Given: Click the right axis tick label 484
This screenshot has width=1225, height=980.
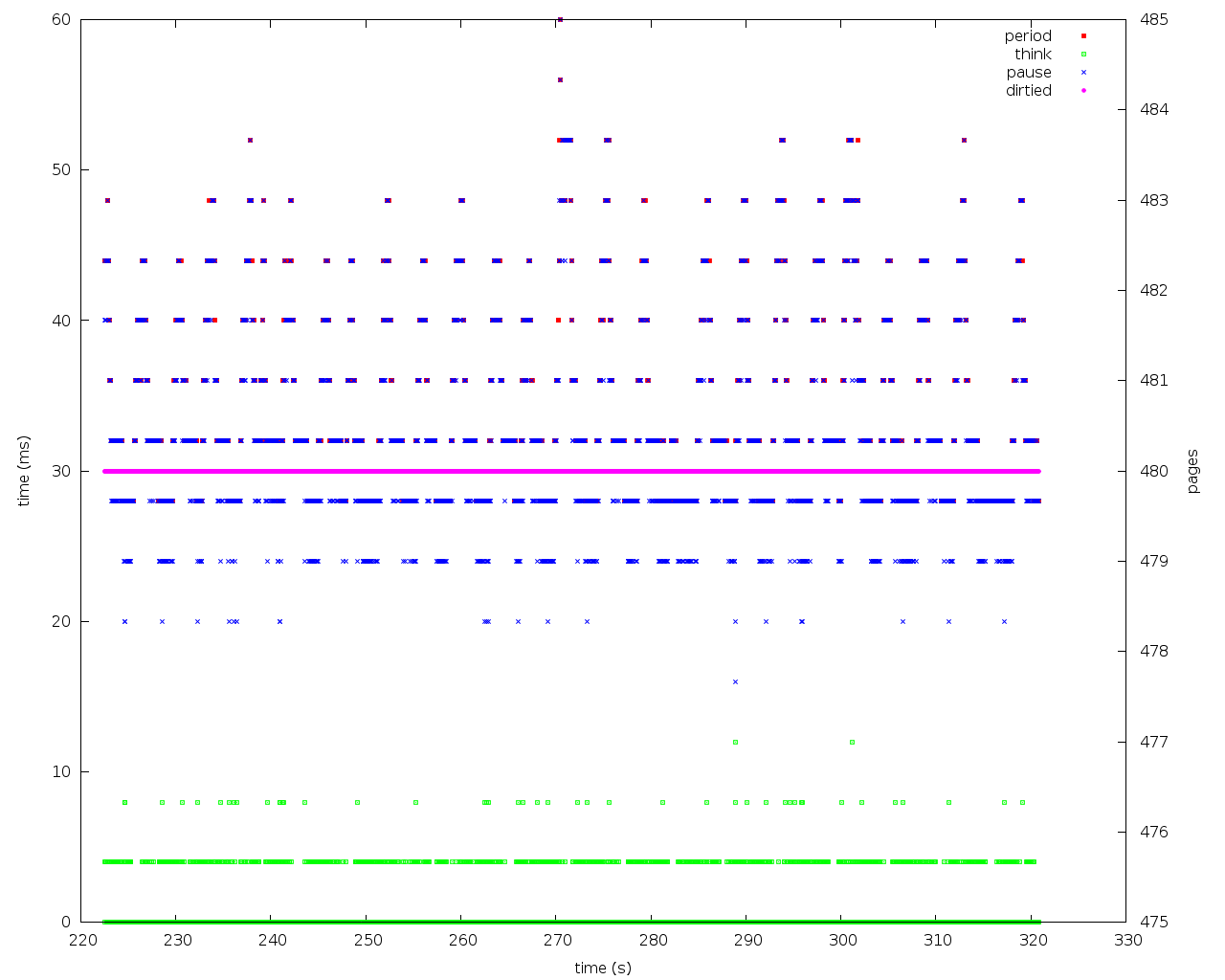Looking at the screenshot, I should pyautogui.click(x=1154, y=109).
